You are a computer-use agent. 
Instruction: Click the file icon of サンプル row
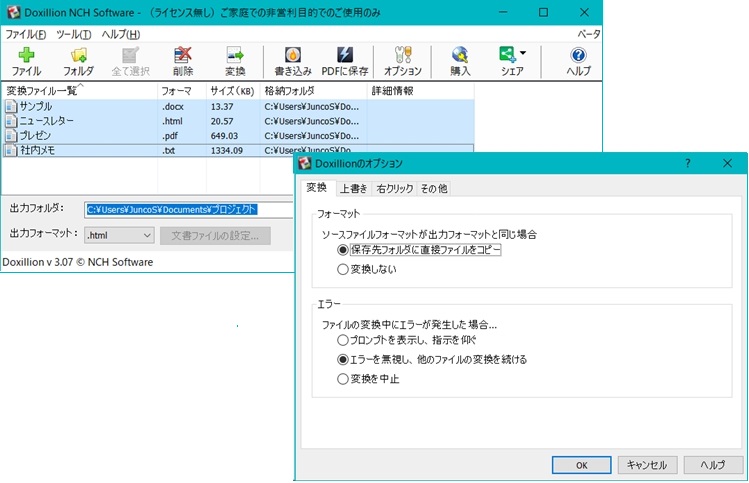click(x=11, y=106)
